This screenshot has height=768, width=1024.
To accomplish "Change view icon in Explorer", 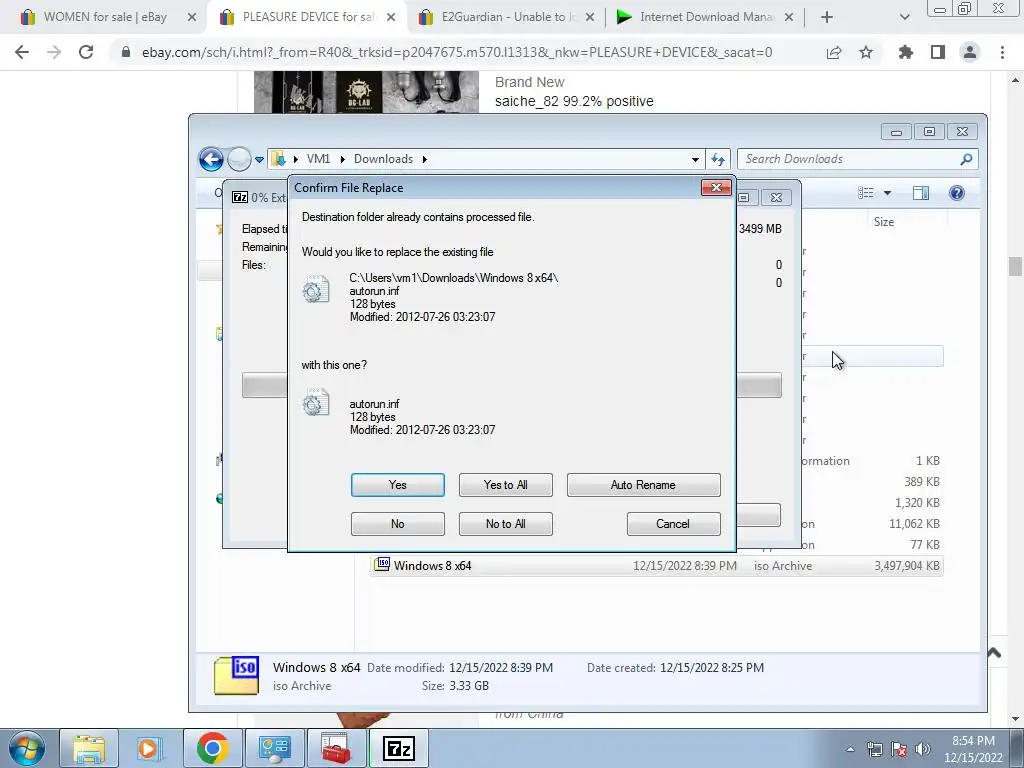I will tap(865, 193).
